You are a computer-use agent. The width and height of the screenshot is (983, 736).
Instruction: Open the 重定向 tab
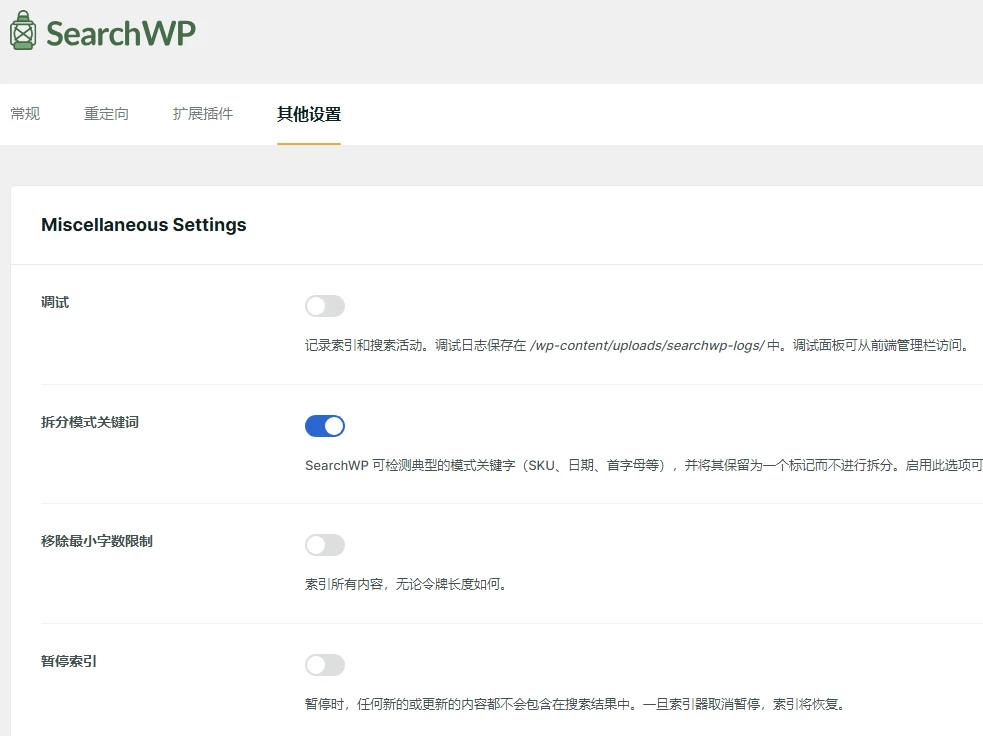[x=106, y=113]
